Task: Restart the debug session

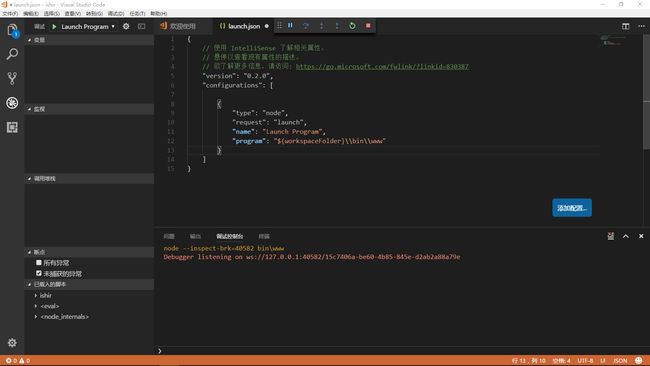Action: pos(352,25)
